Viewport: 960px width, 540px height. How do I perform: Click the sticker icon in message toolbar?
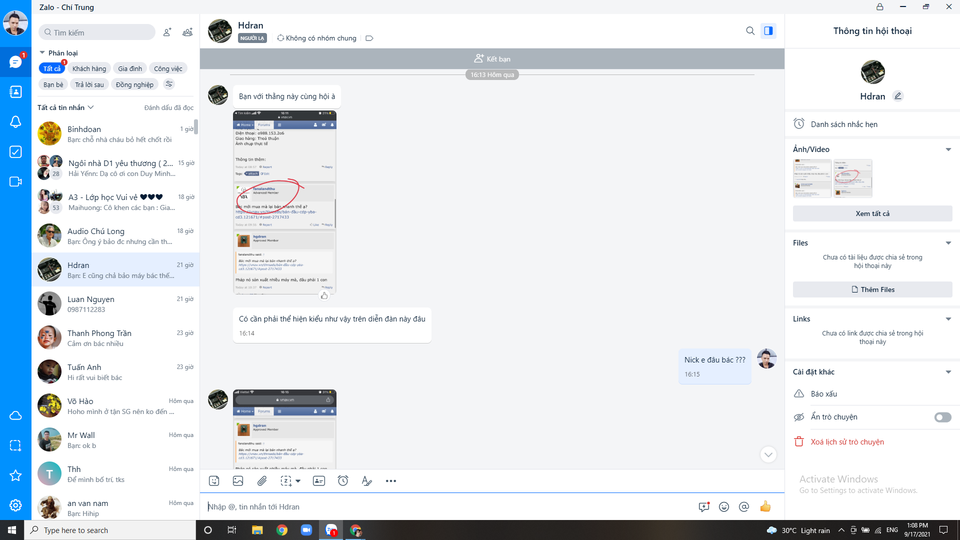tap(214, 481)
